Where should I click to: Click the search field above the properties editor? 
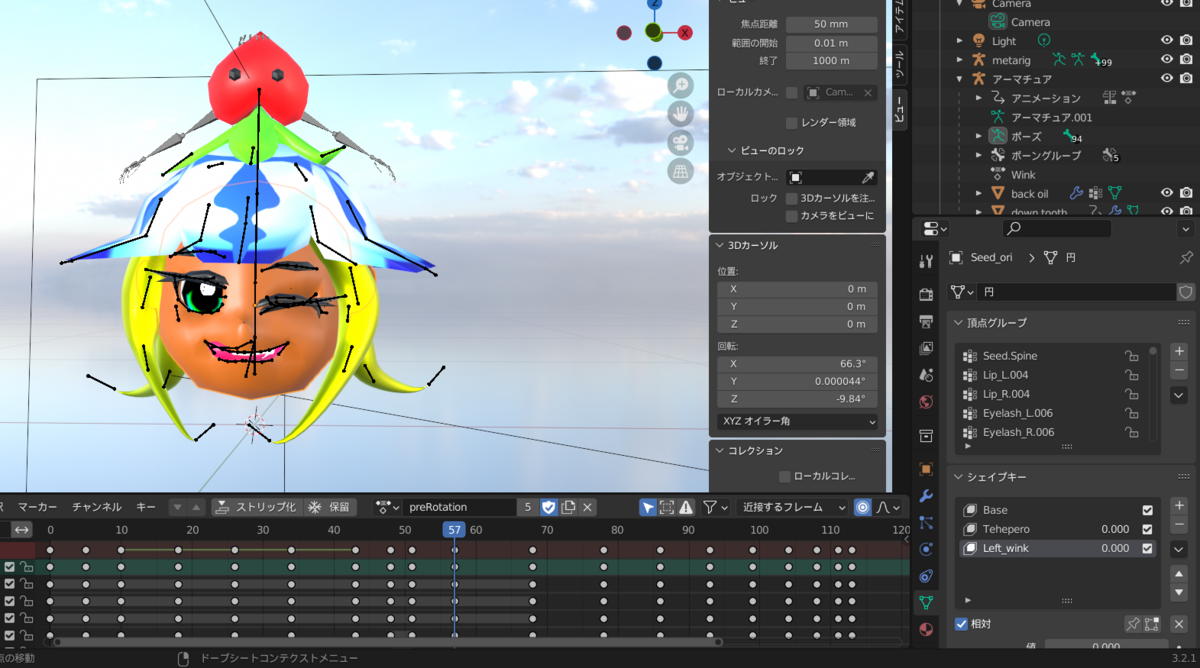(x=1057, y=228)
